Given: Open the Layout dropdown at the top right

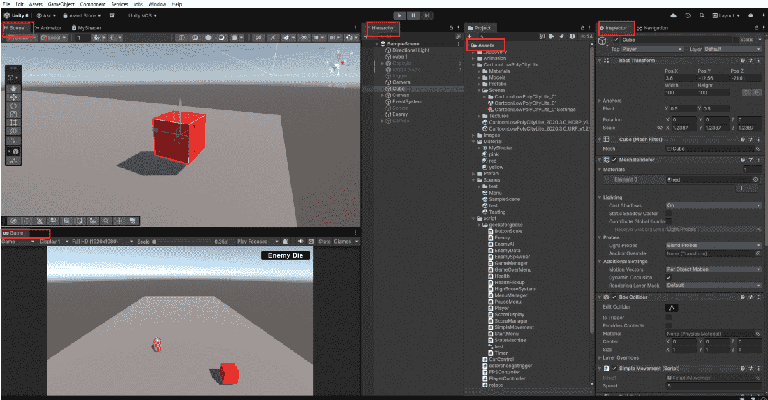Looking at the screenshot, I should point(726,16).
